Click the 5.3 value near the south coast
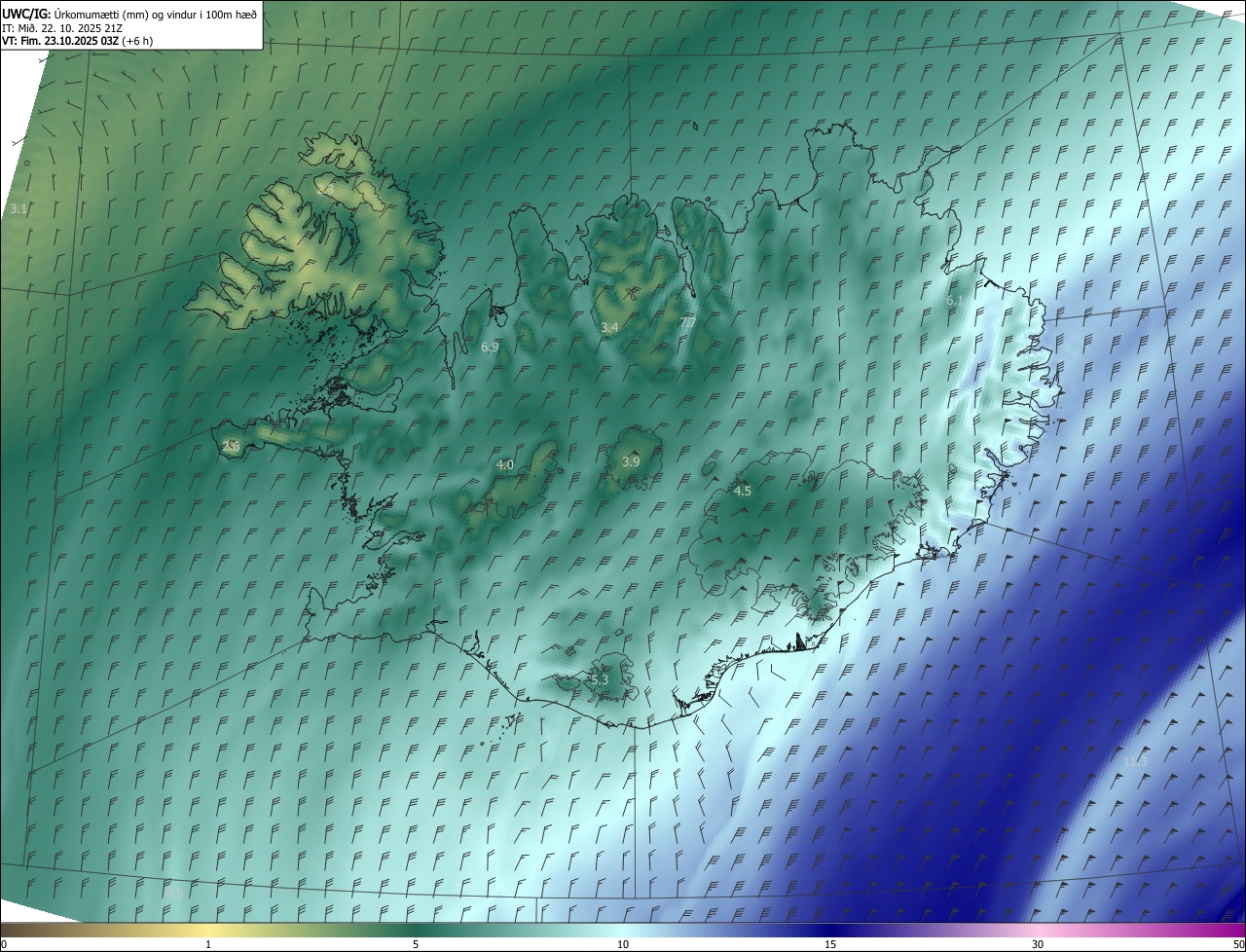 click(x=600, y=679)
